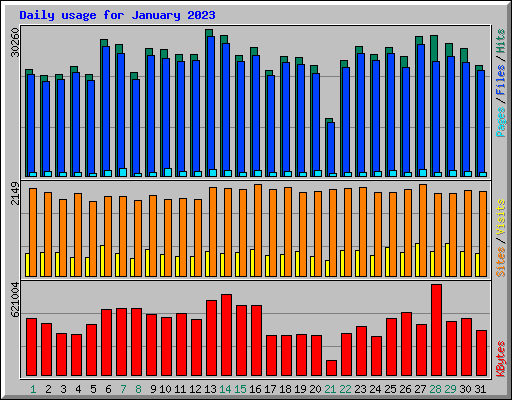Viewport: 512px width, 400px height.
Task: Click the "Visits" legend label
Action: pos(501,217)
